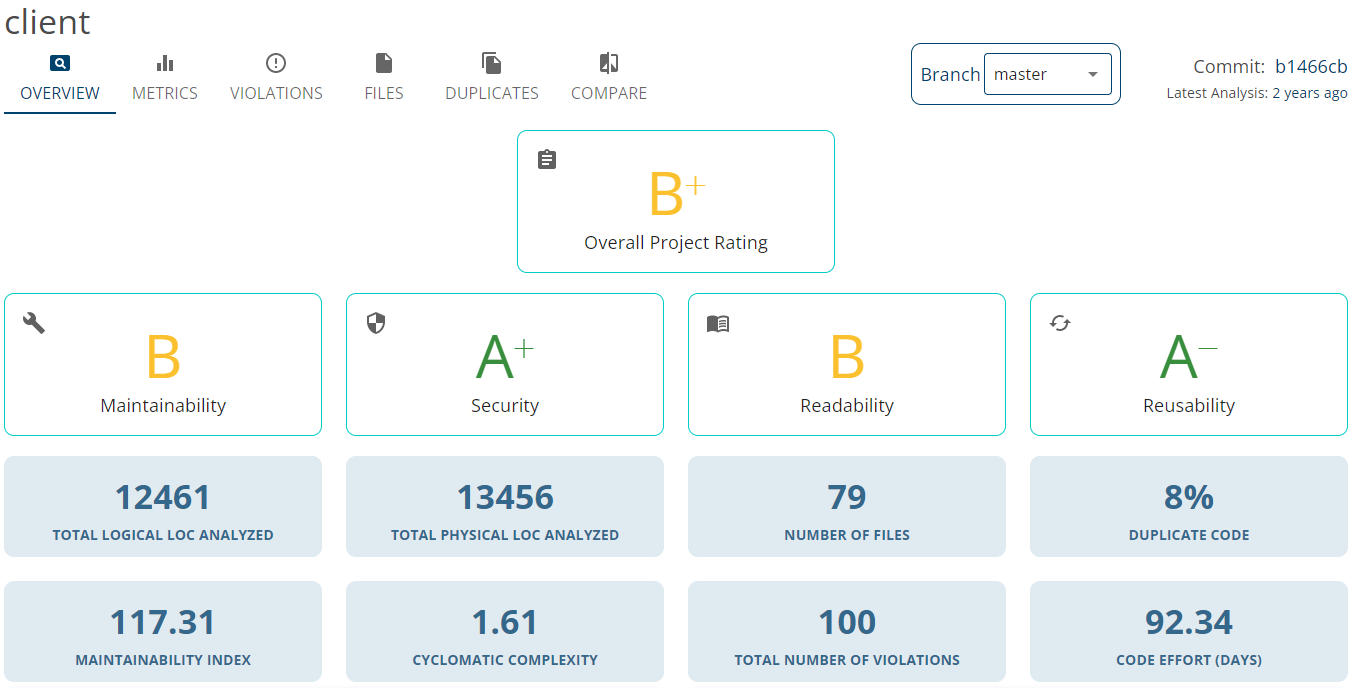Click the book icon in Readability card
The image size is (1353, 688).
718,323
